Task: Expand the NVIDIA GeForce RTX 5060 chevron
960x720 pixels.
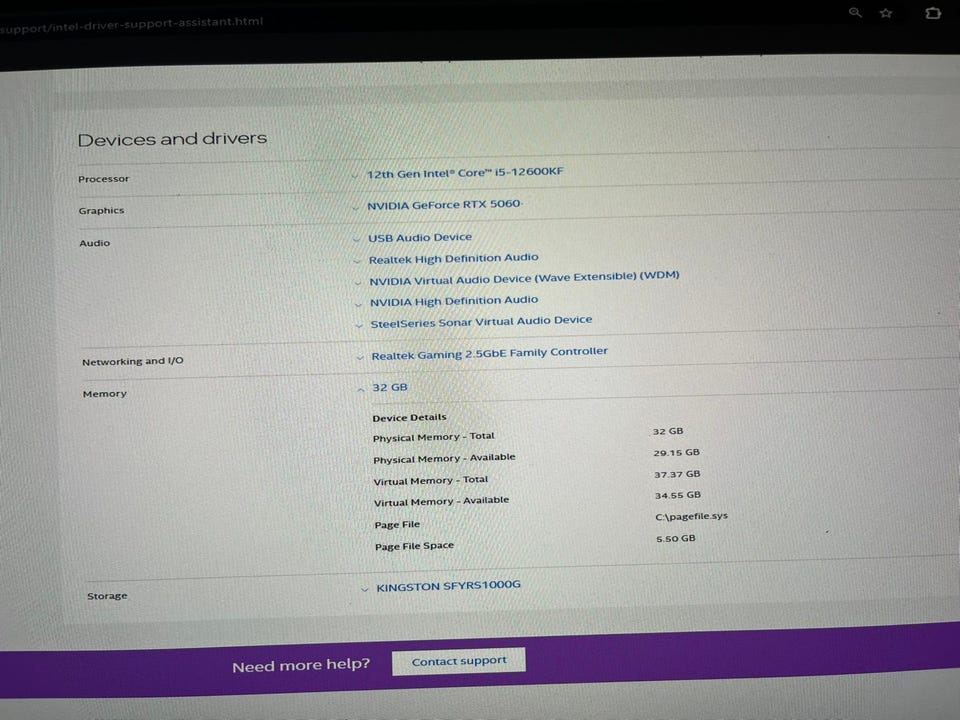Action: coord(355,208)
